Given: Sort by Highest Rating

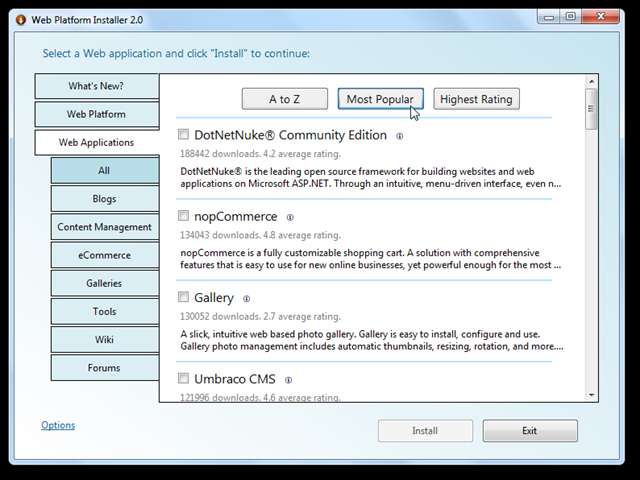Looking at the screenshot, I should click(x=476, y=99).
